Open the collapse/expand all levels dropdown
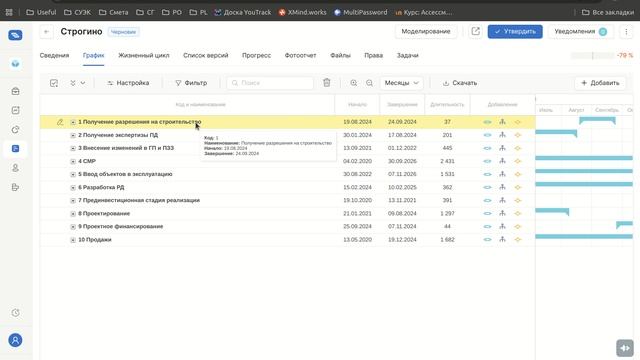This screenshot has height=360, width=640. [x=77, y=83]
